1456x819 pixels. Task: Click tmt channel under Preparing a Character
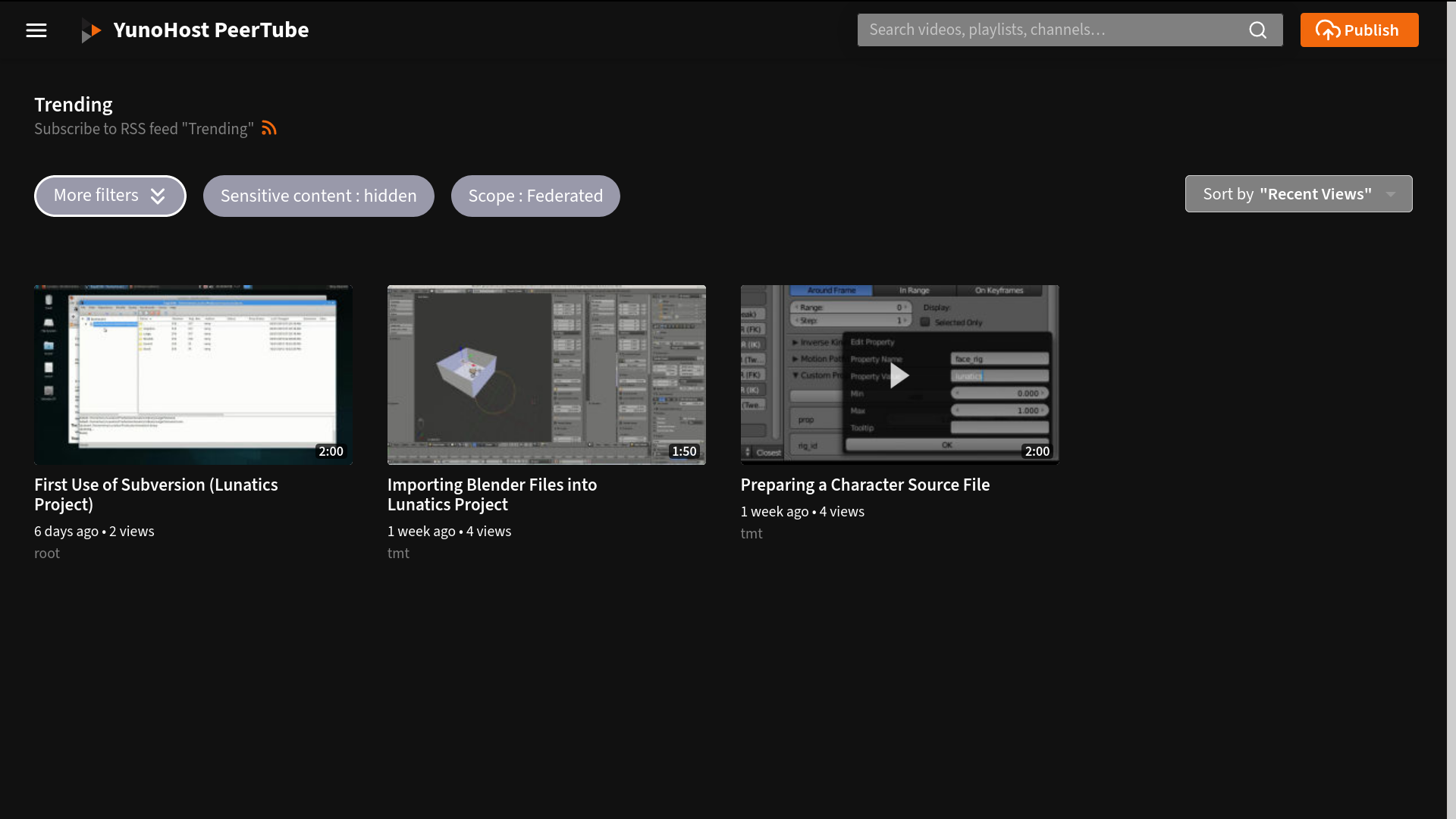click(x=752, y=534)
